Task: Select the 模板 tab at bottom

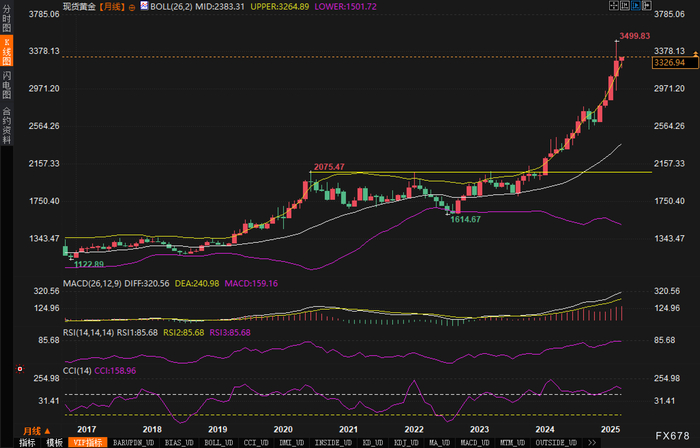Action: click(54, 442)
